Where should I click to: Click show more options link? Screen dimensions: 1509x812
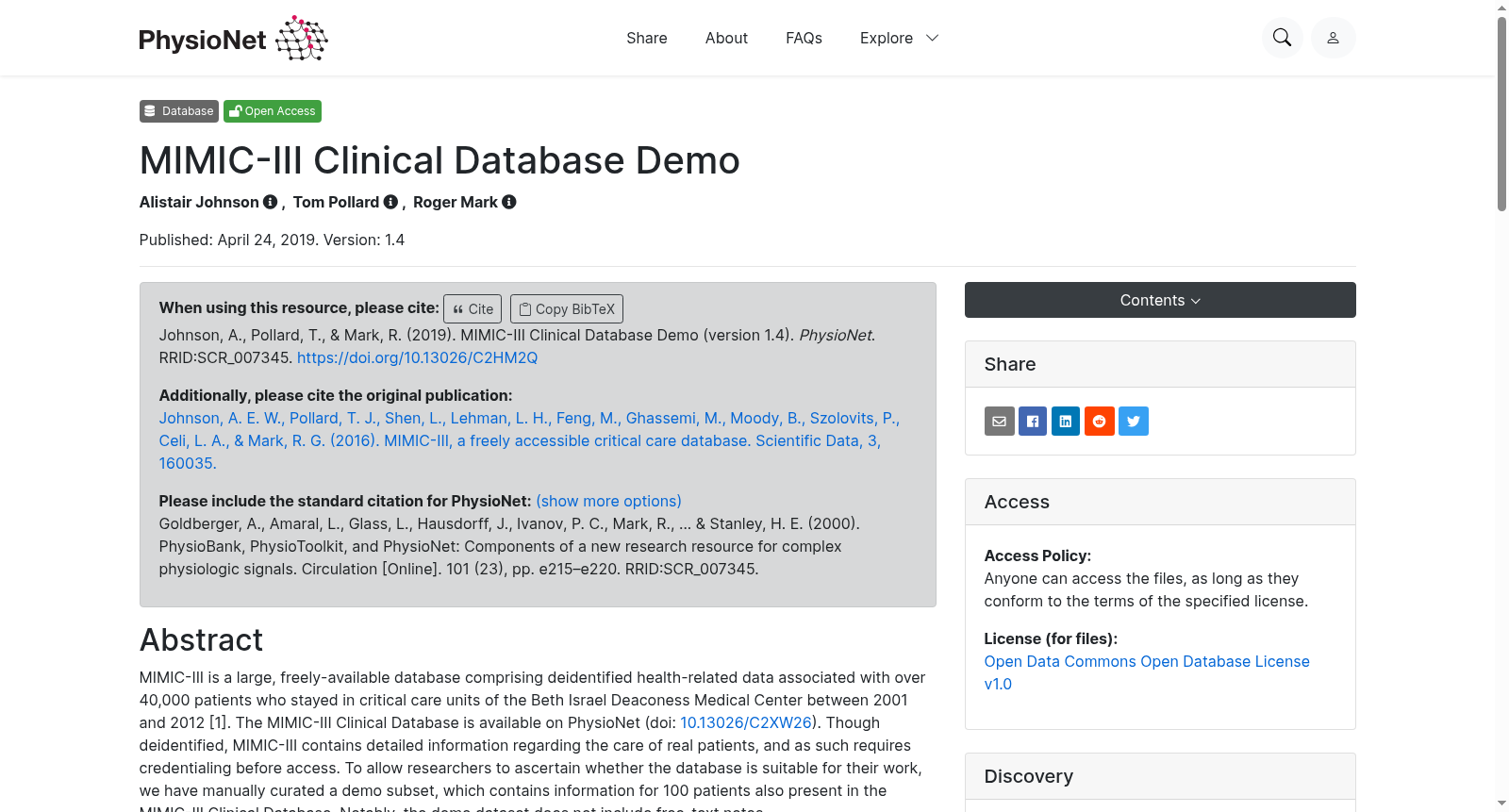608,501
